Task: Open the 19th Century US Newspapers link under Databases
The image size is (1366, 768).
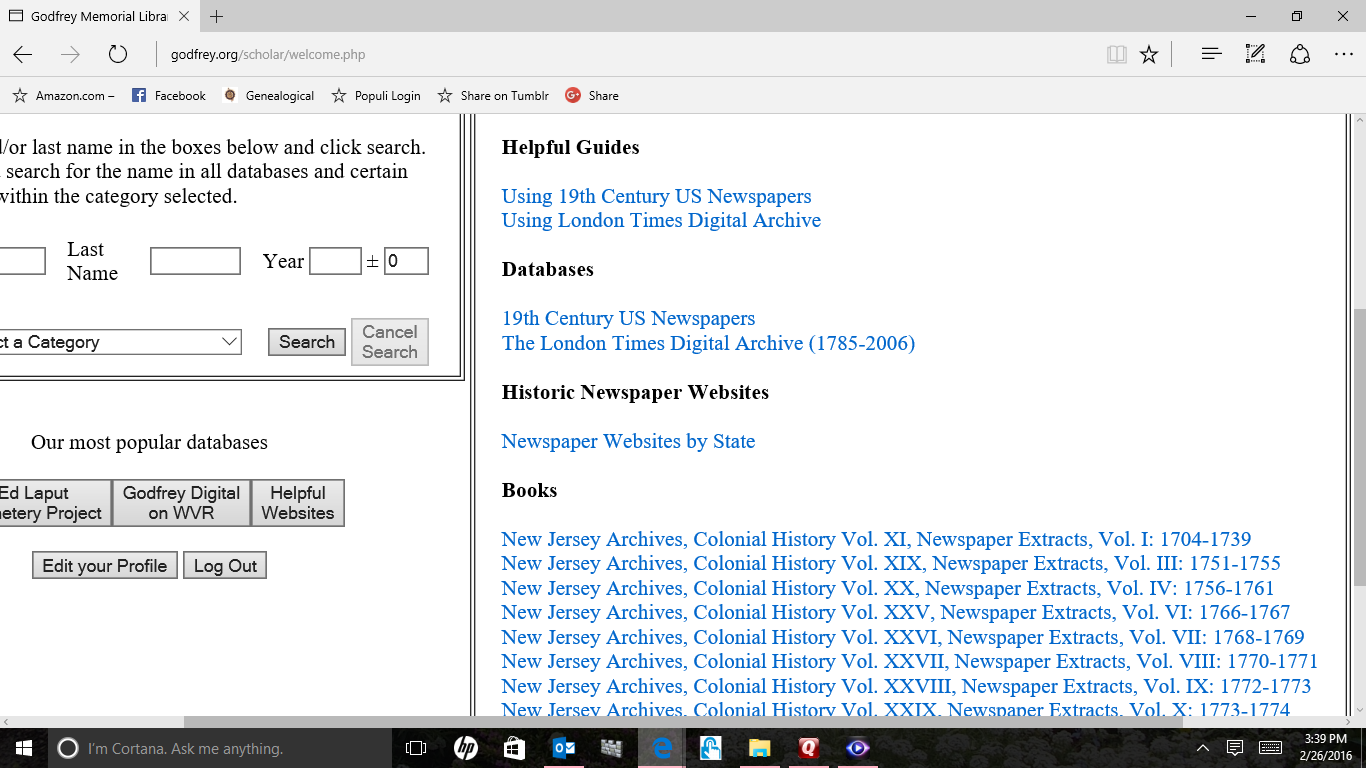Action: 628,319
